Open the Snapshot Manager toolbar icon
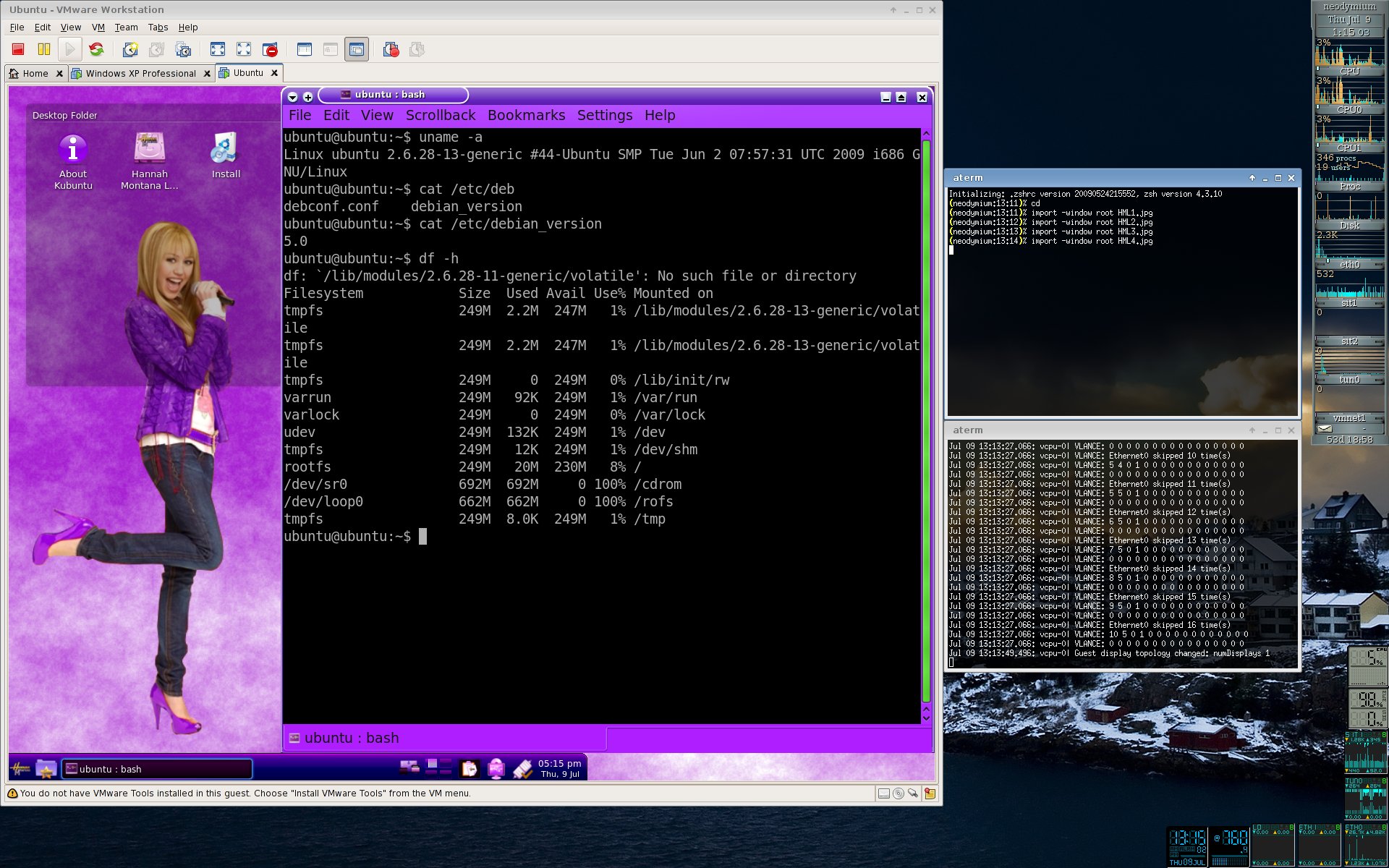The image size is (1389, 868). point(183,49)
